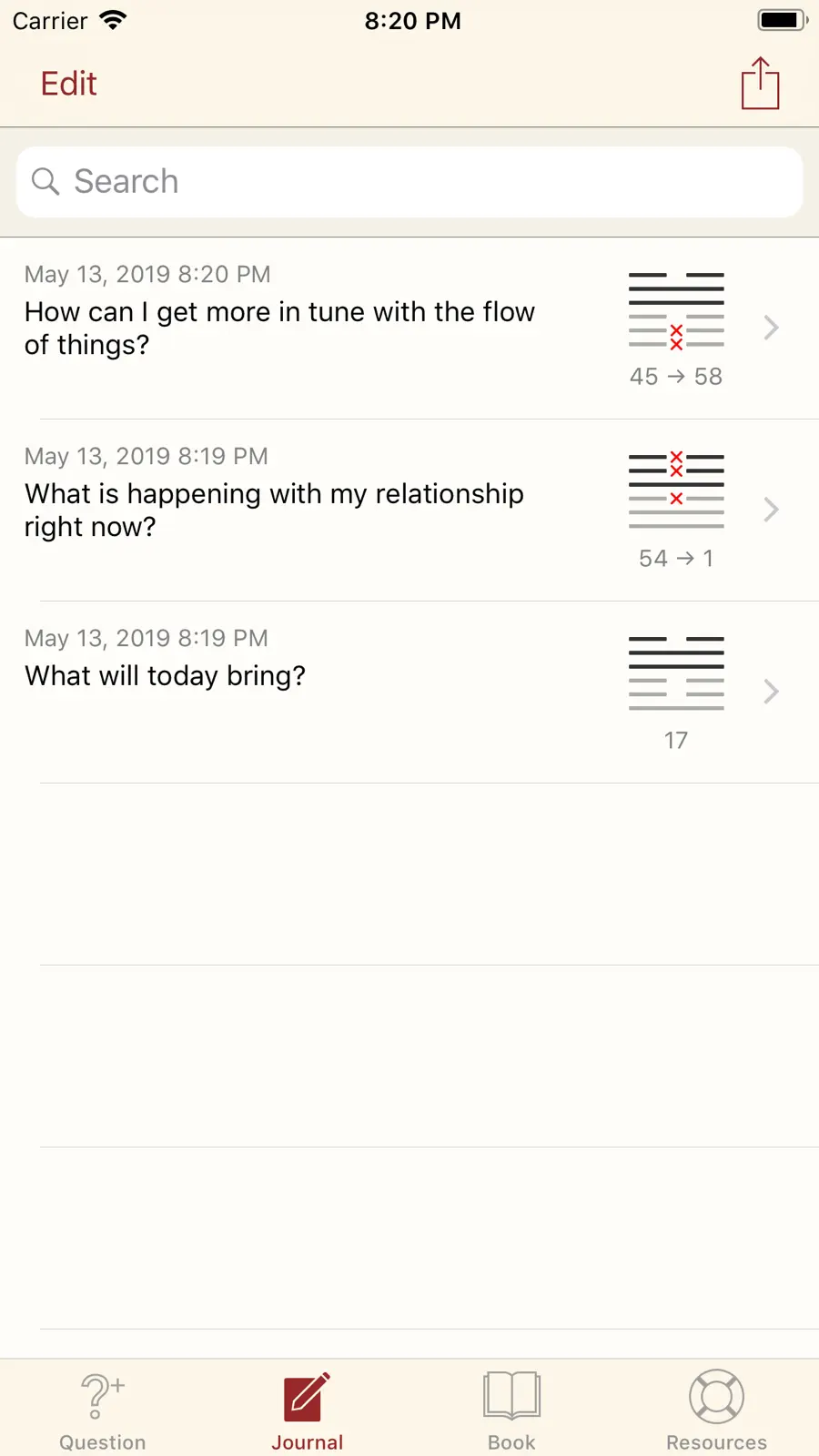Select the '45 → 58' hexagram label
This screenshot has height=1456, width=819.
coord(676,377)
